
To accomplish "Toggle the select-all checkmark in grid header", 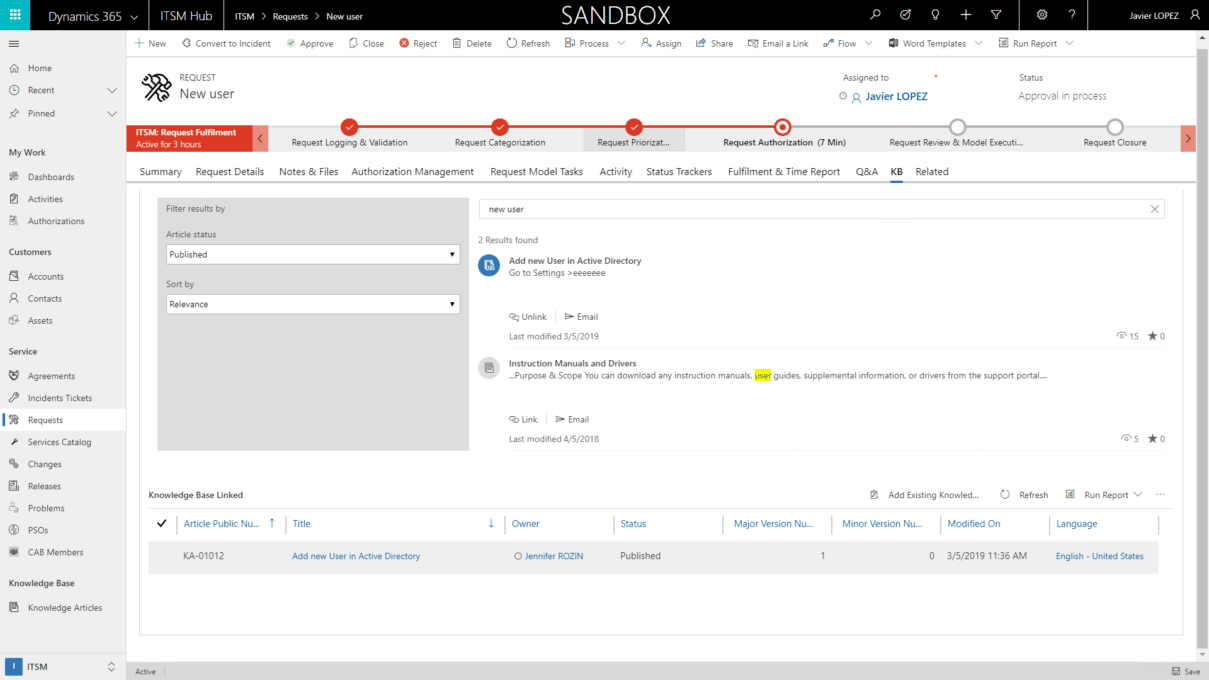I will [x=162, y=523].
